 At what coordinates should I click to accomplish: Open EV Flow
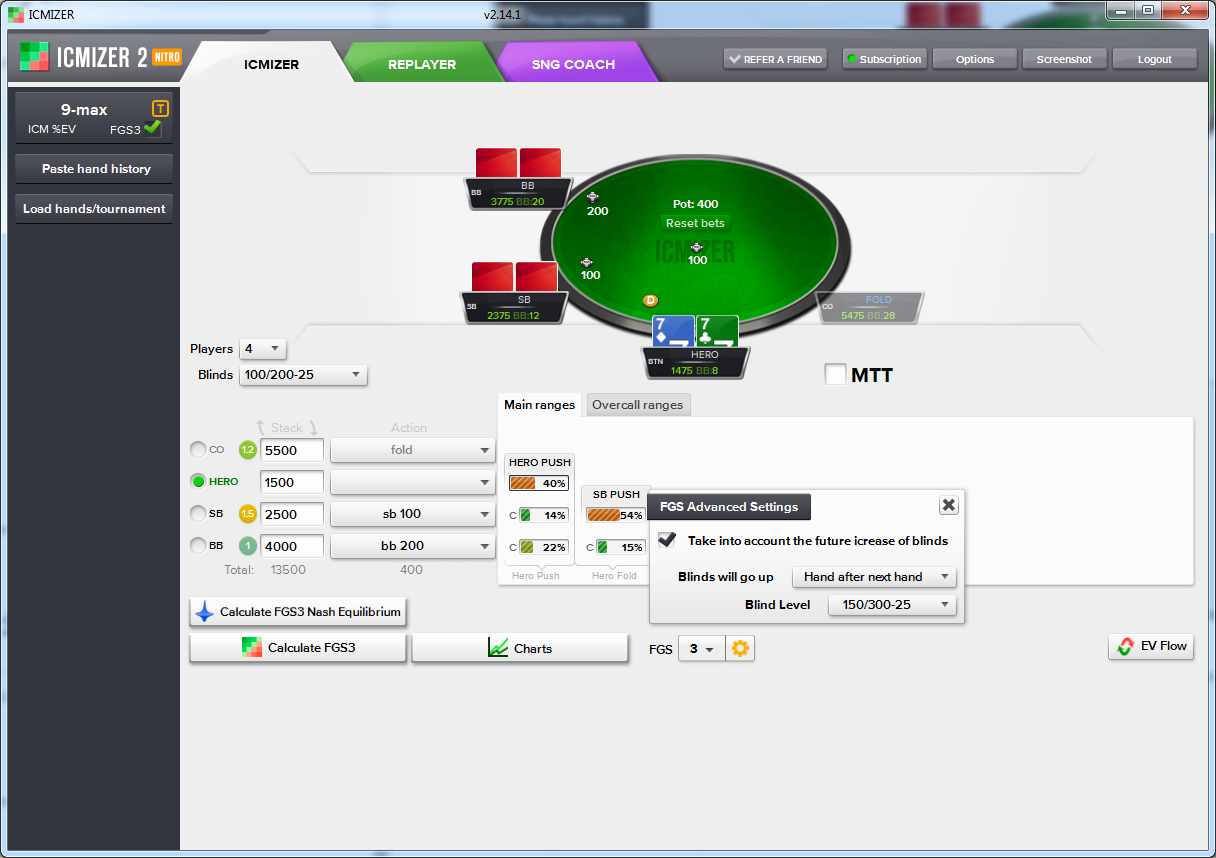coord(1151,646)
